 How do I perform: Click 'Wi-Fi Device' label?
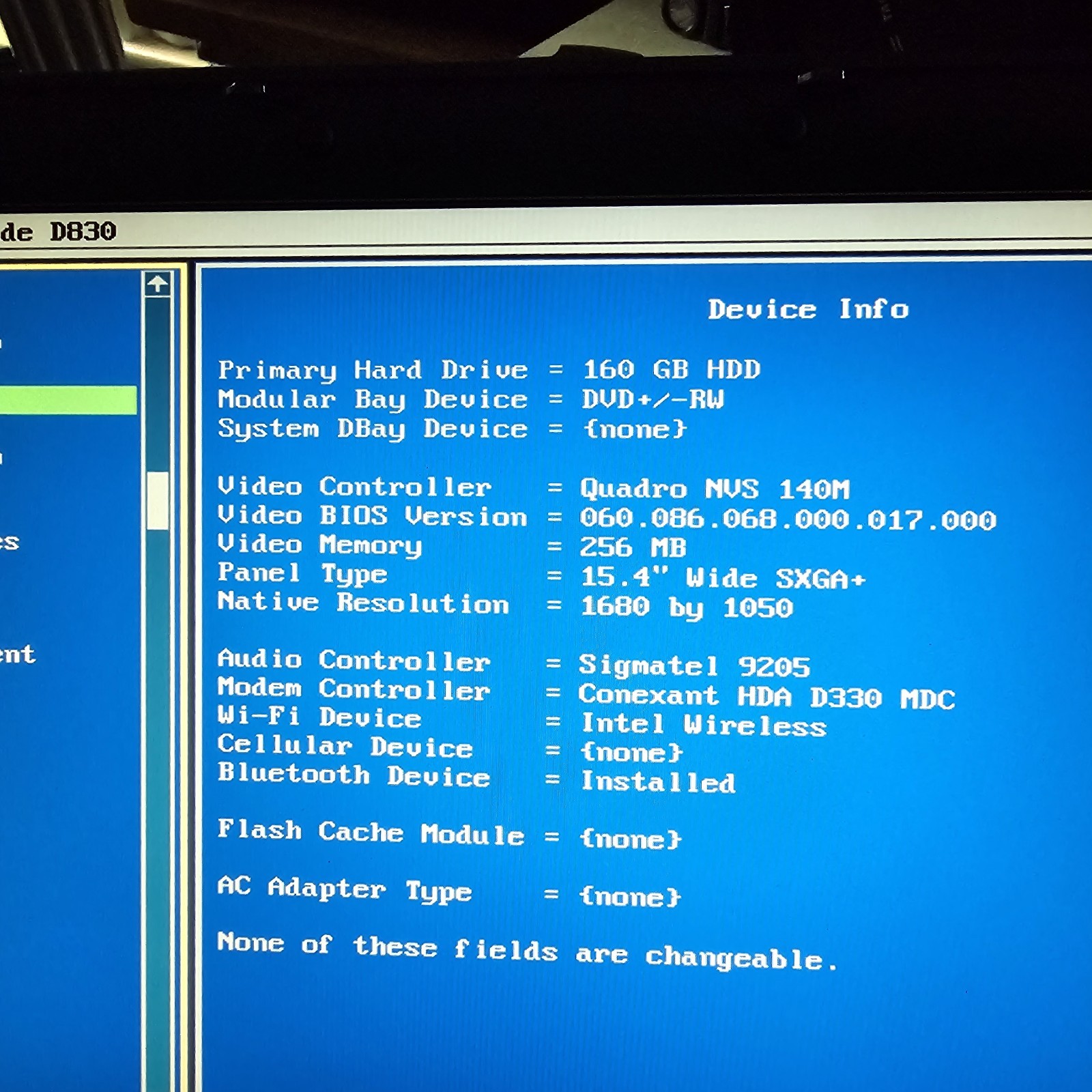(x=319, y=717)
